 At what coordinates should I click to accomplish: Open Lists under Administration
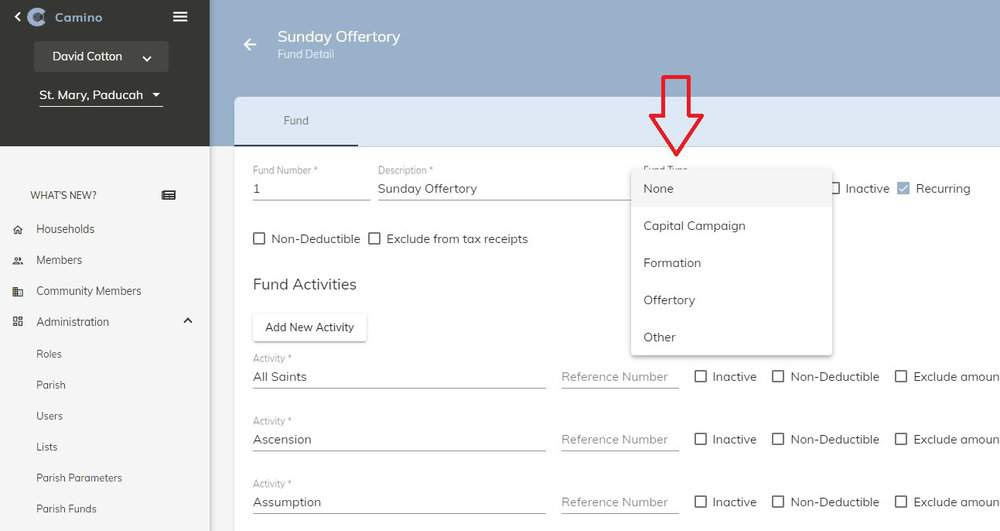47,447
